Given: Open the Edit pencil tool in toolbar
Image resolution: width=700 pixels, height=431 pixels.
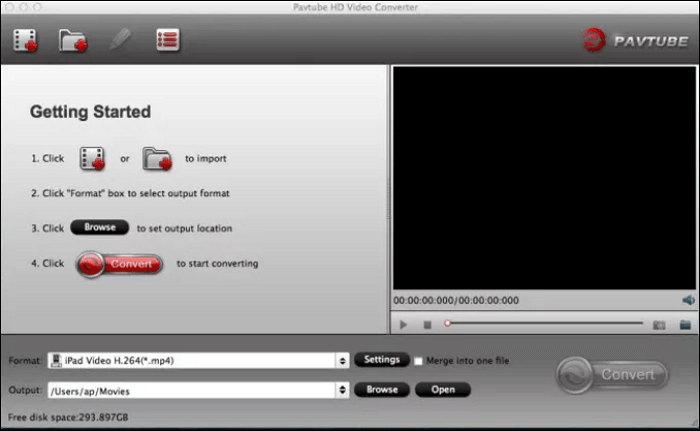Looking at the screenshot, I should [x=121, y=40].
